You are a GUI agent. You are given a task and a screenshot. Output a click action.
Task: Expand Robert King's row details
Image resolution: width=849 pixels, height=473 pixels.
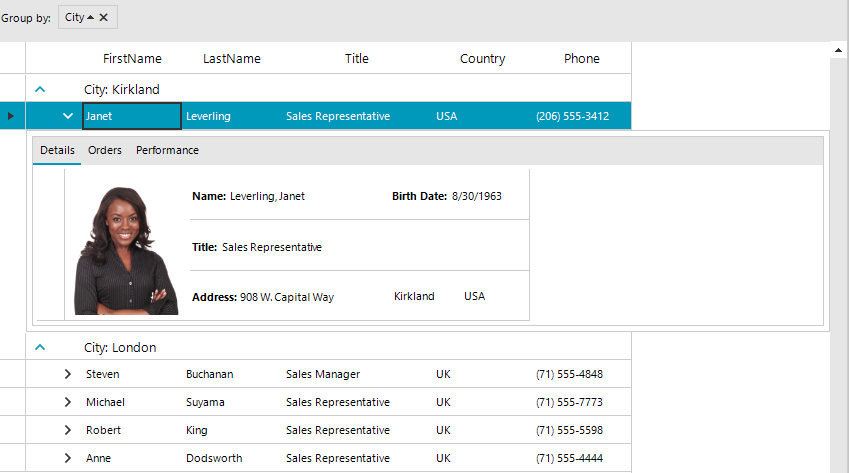[68, 430]
